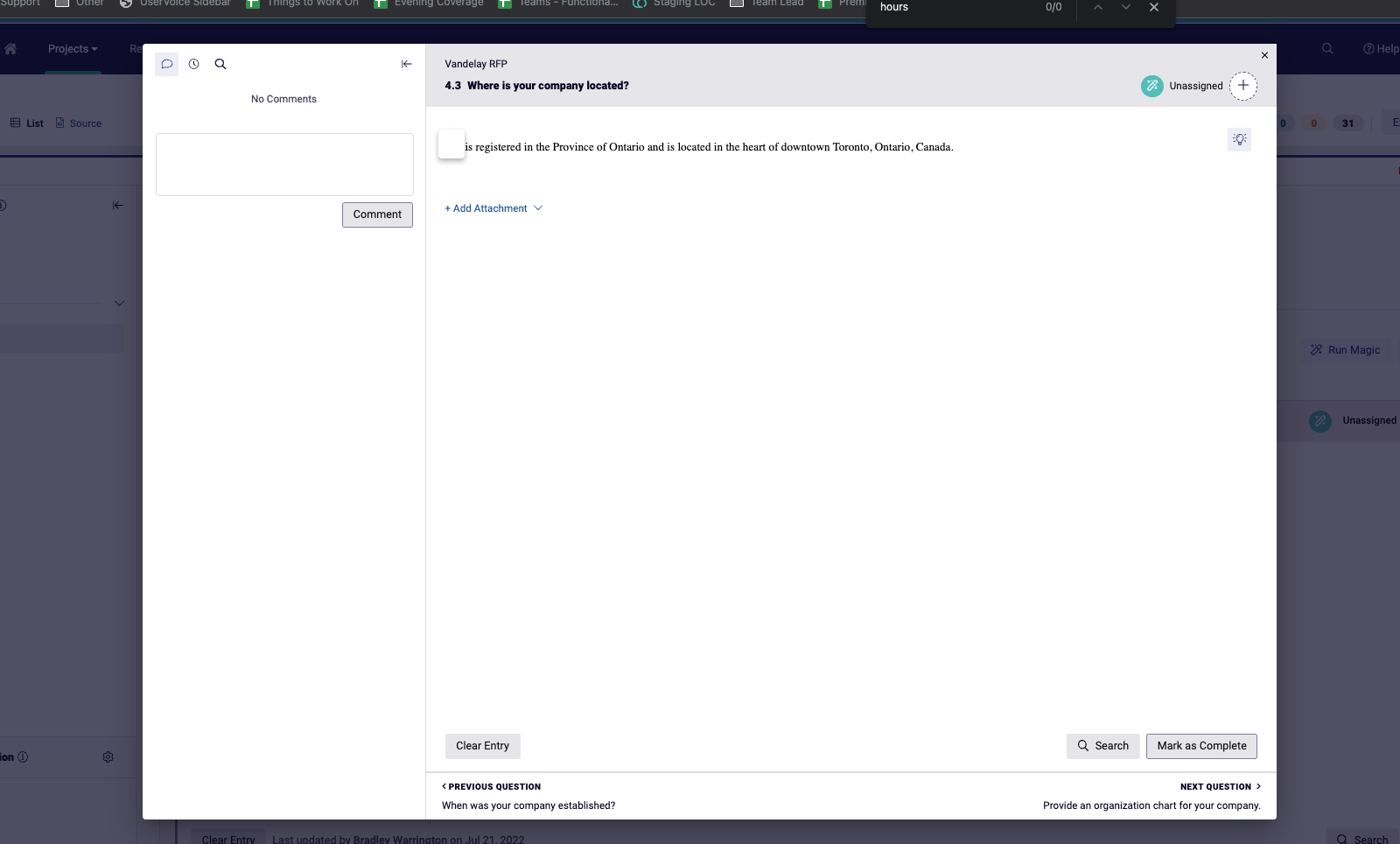This screenshot has height=844, width=1400.
Task: Click Run Magic in background
Action: tap(1345, 350)
